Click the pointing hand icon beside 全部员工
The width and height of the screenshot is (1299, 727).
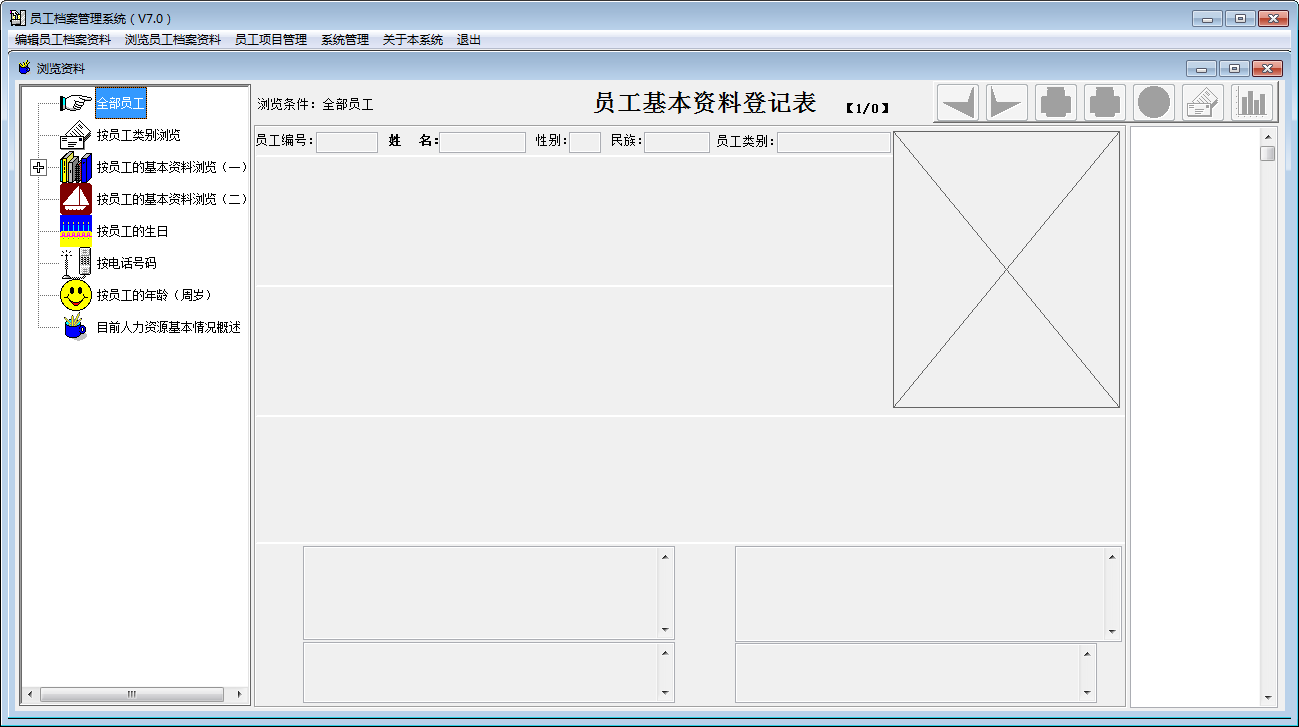pos(75,101)
